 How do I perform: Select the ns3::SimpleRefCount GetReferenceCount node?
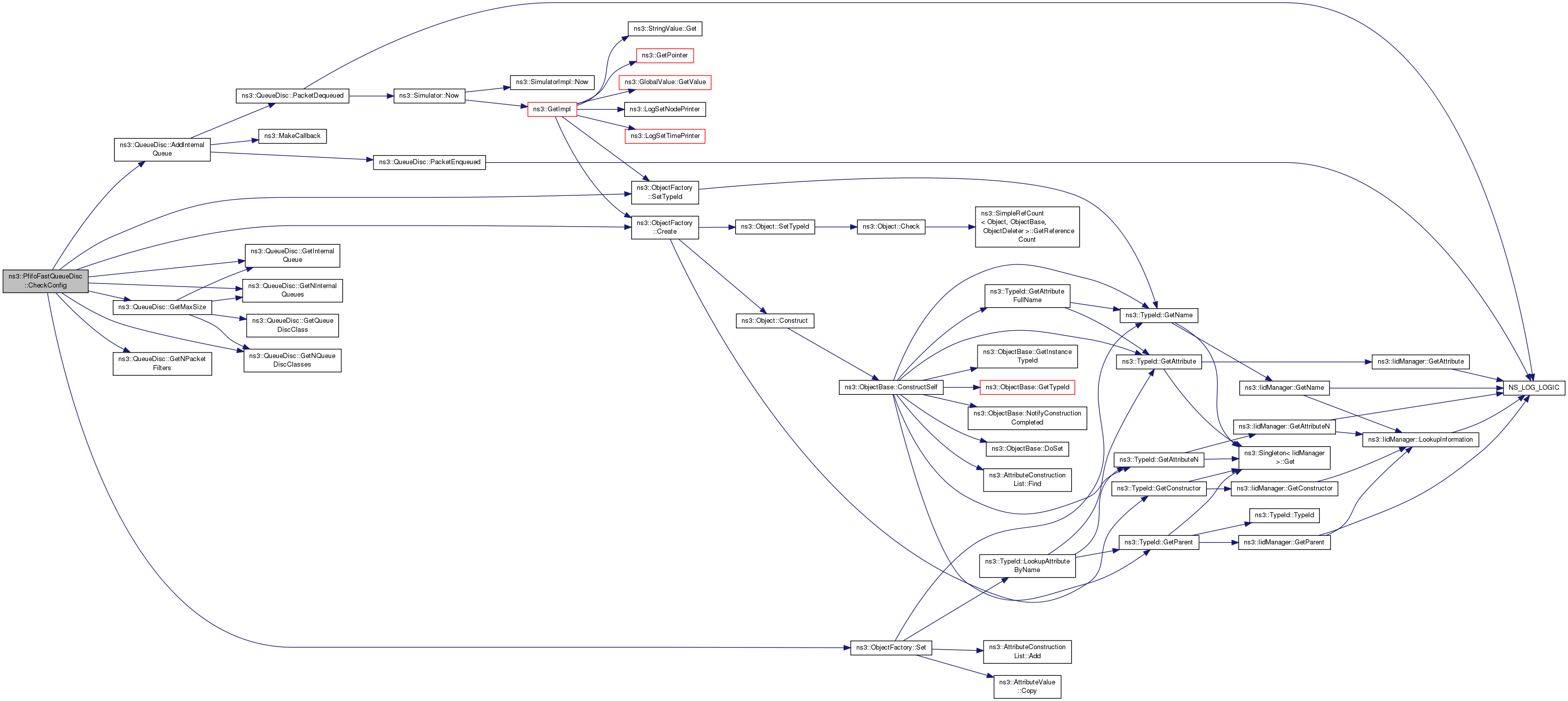(1027, 227)
